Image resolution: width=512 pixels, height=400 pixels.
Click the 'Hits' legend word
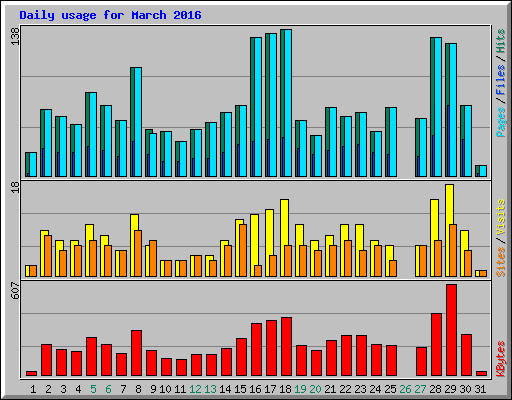(x=501, y=41)
